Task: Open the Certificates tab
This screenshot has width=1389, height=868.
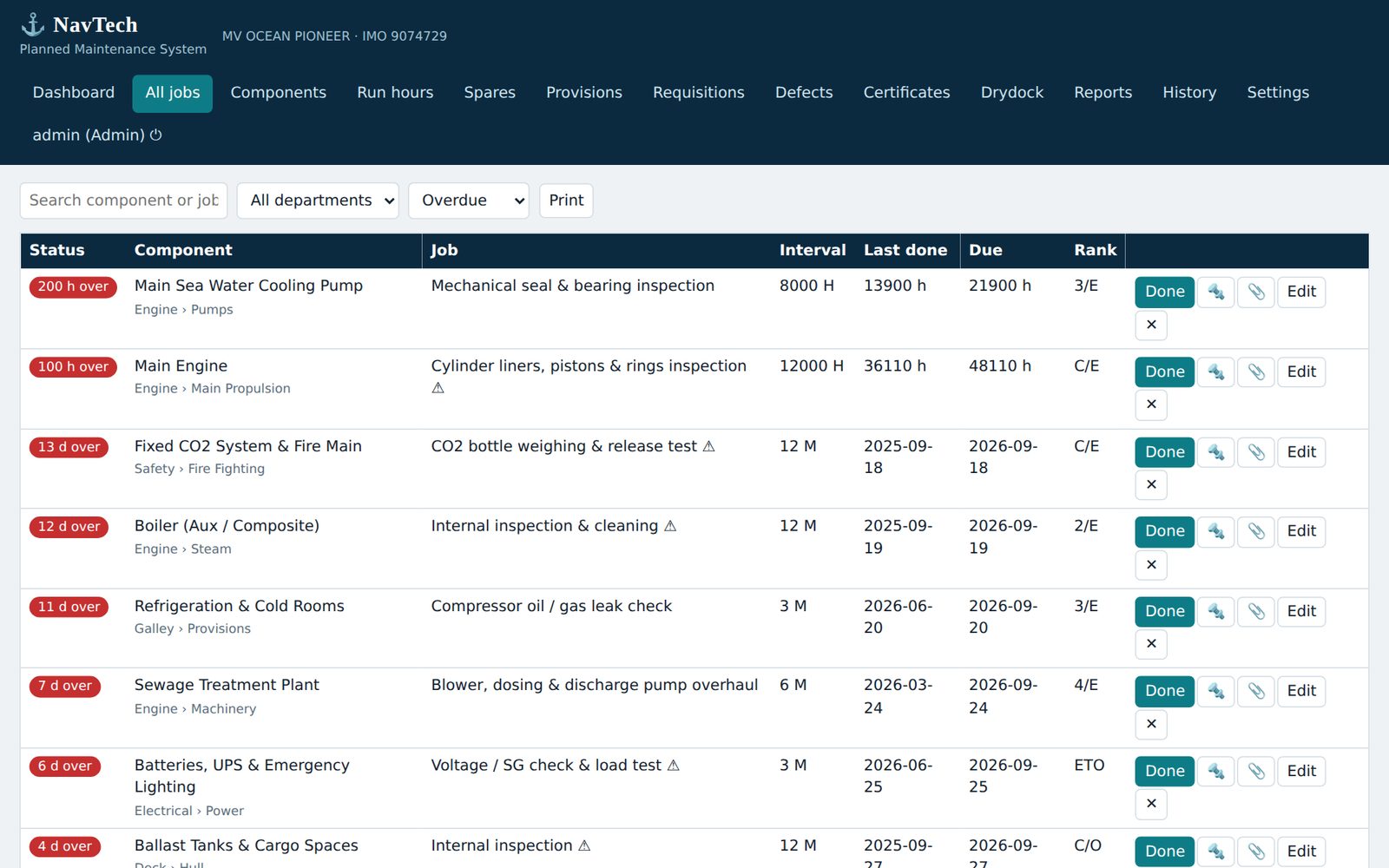Action: click(x=906, y=93)
